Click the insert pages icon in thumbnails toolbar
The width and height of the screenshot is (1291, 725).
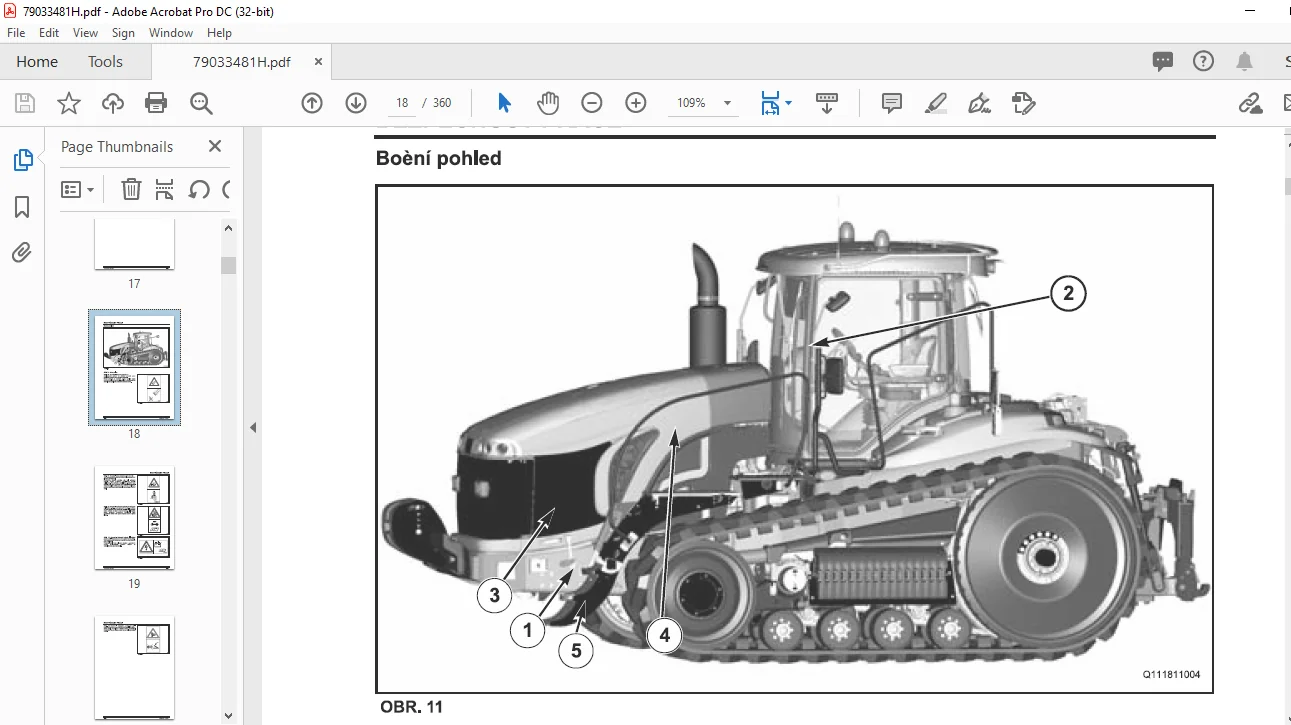165,189
